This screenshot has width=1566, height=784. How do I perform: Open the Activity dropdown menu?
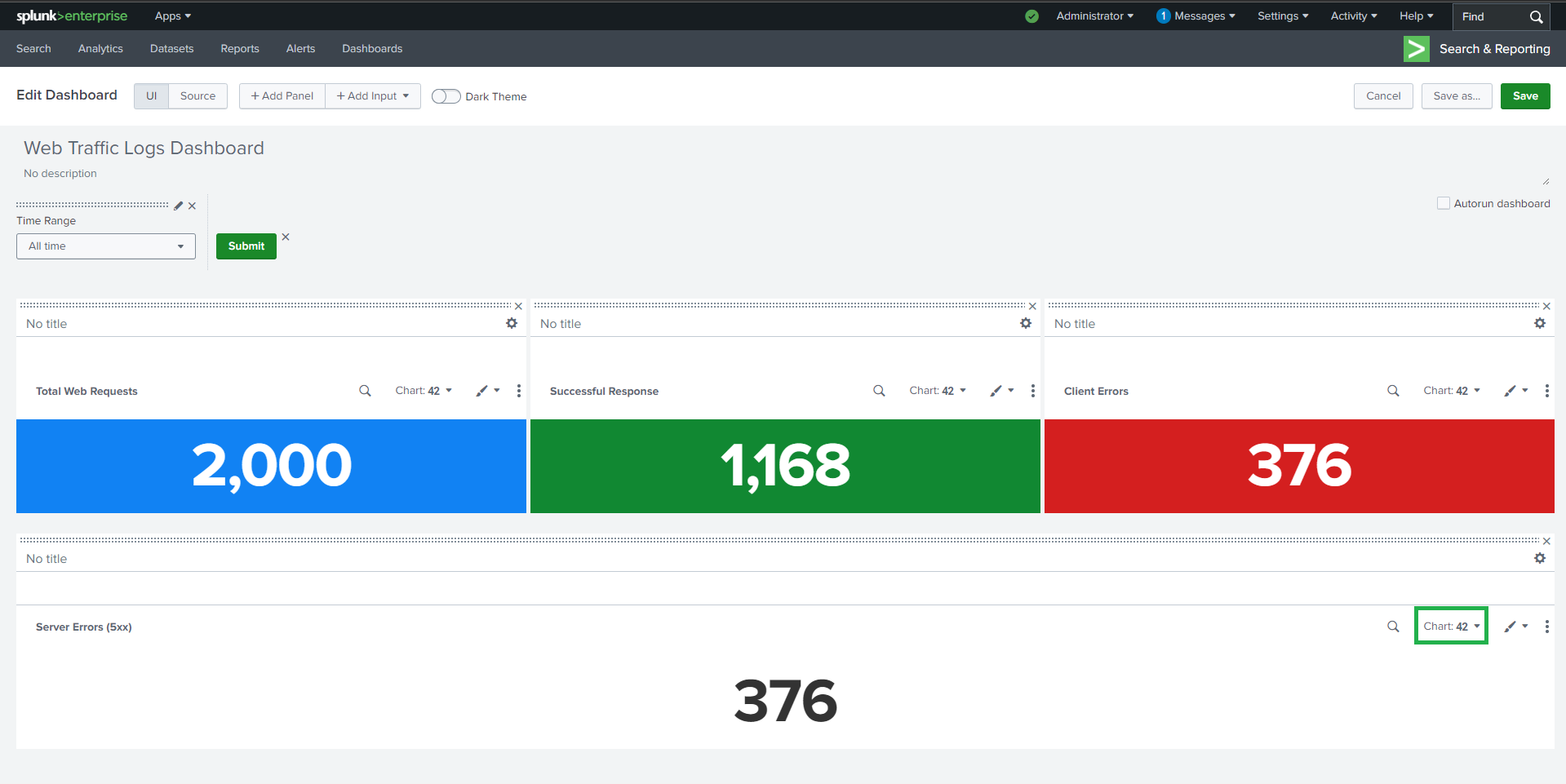click(1354, 16)
